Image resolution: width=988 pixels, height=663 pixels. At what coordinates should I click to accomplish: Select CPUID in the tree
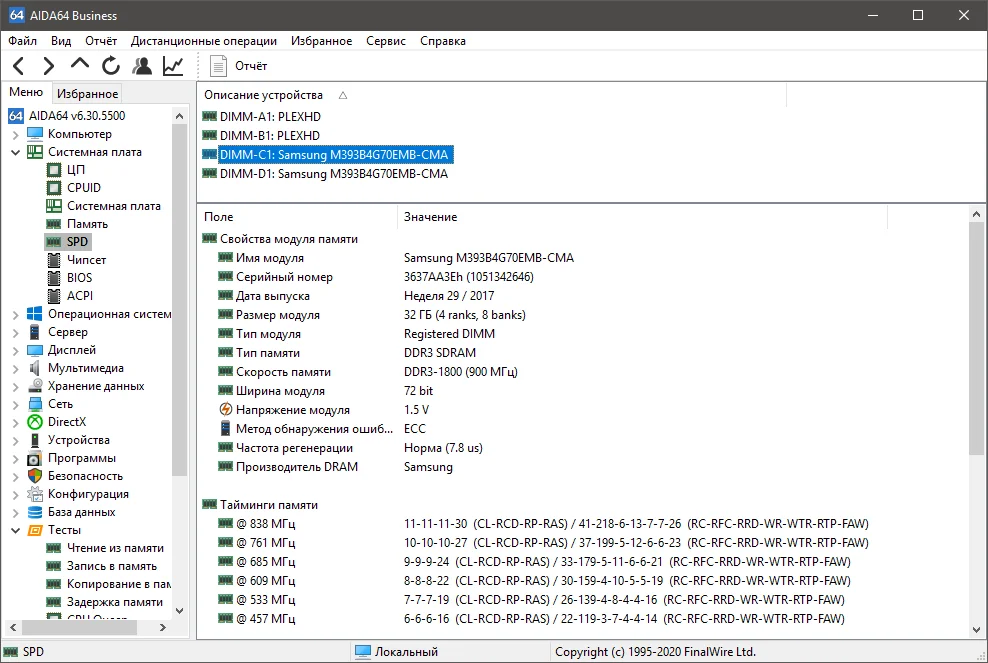[x=84, y=188]
